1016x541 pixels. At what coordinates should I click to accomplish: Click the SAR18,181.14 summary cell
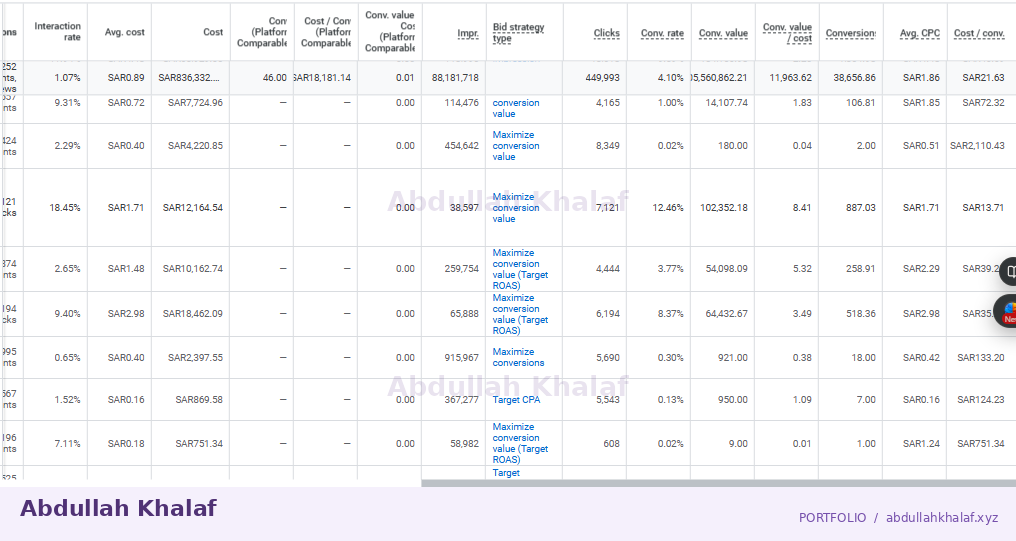pyautogui.click(x=323, y=78)
